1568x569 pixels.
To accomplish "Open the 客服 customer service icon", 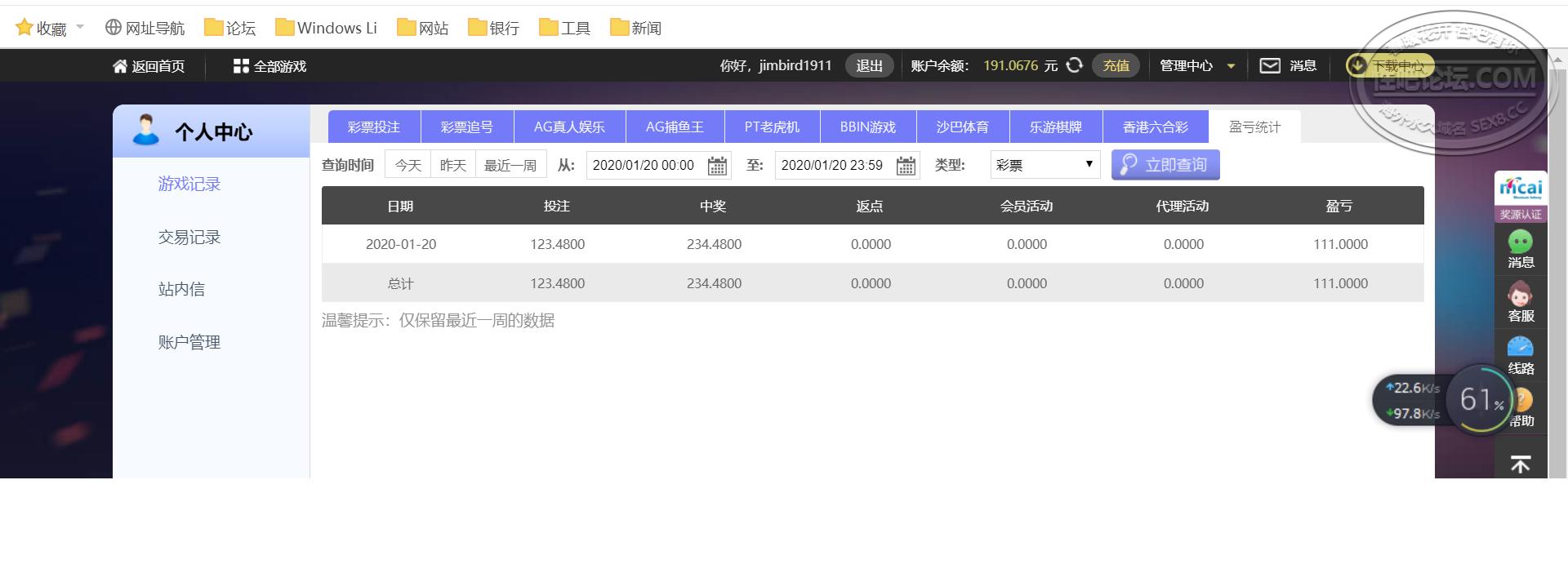I will (1521, 295).
